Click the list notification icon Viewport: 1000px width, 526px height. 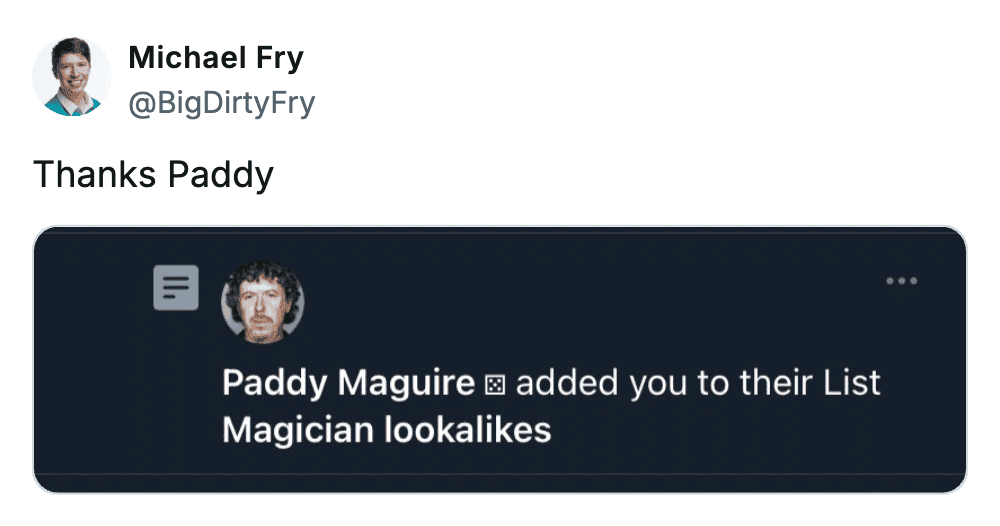tap(176, 288)
